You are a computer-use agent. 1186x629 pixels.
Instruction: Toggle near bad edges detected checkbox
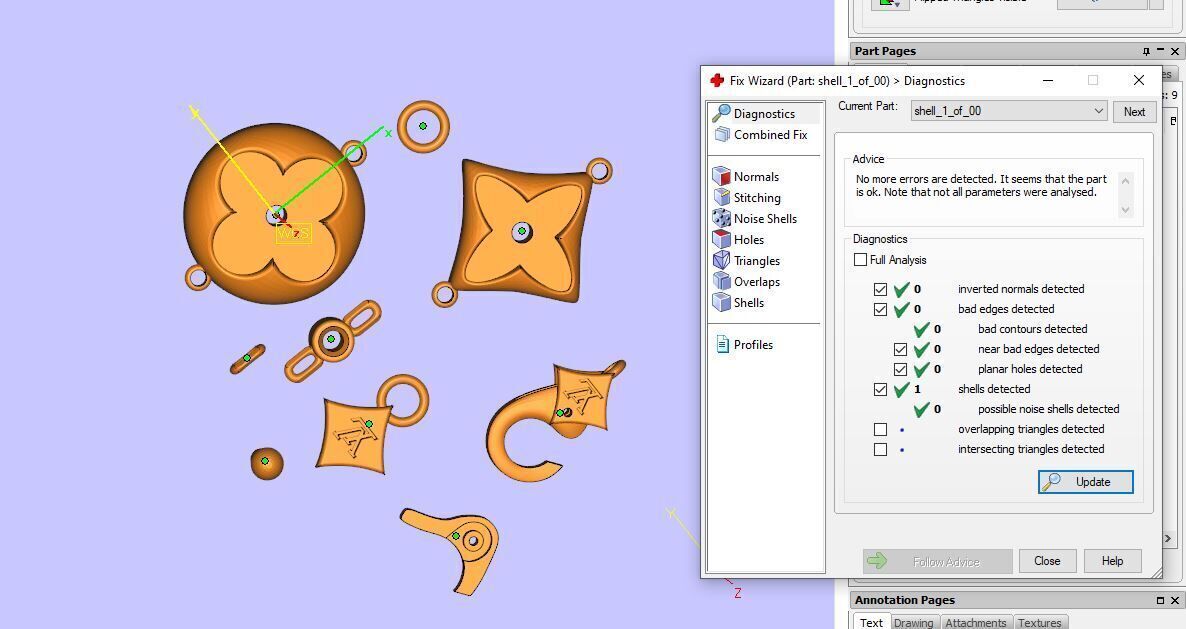900,349
